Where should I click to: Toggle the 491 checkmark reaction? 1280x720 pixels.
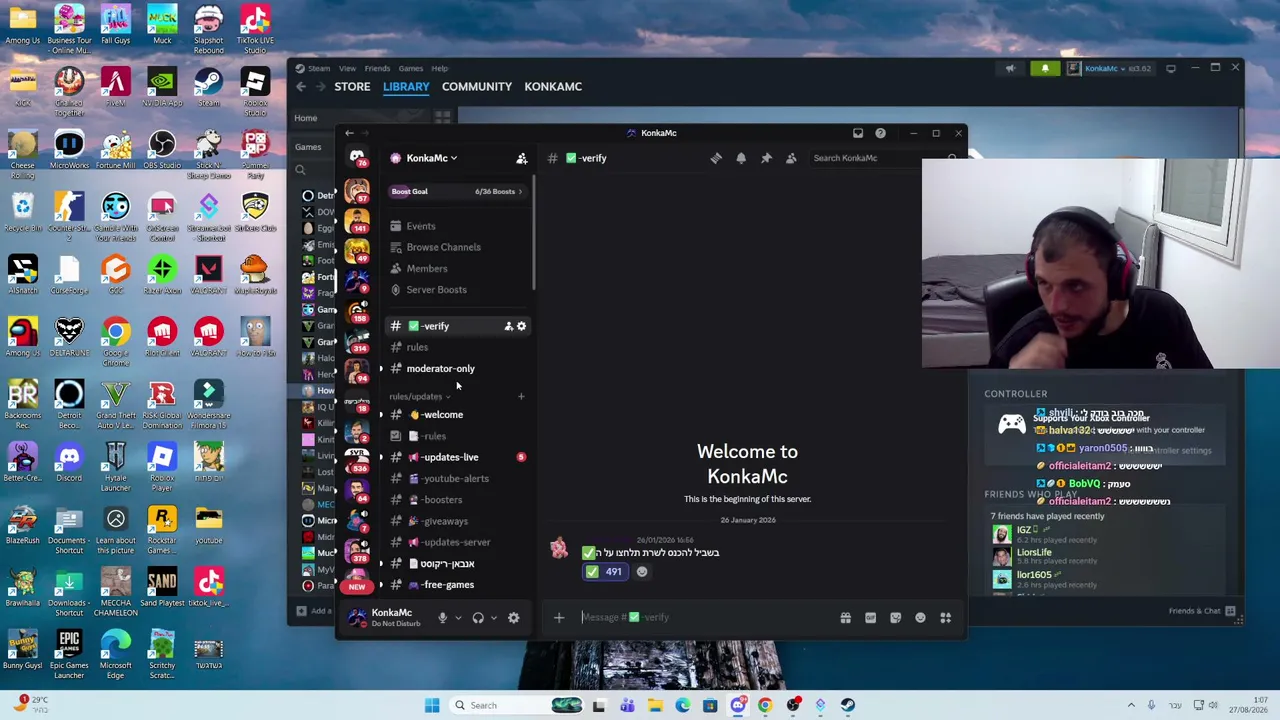pyautogui.click(x=604, y=572)
